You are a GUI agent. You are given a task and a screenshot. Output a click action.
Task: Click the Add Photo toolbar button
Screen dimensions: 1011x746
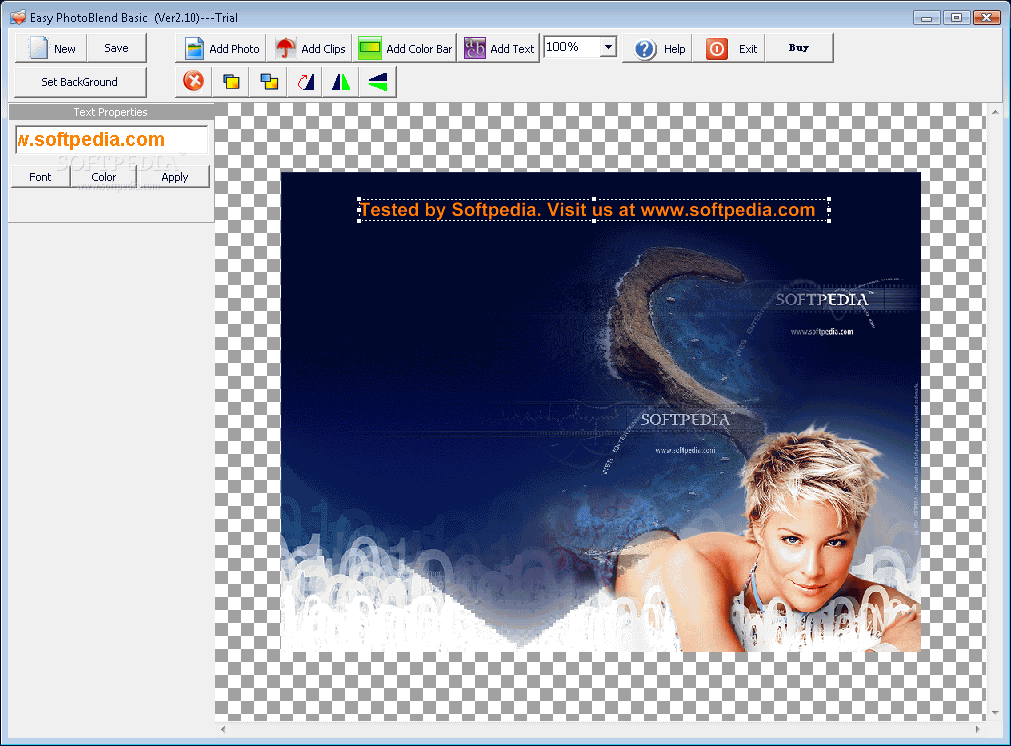click(x=221, y=48)
